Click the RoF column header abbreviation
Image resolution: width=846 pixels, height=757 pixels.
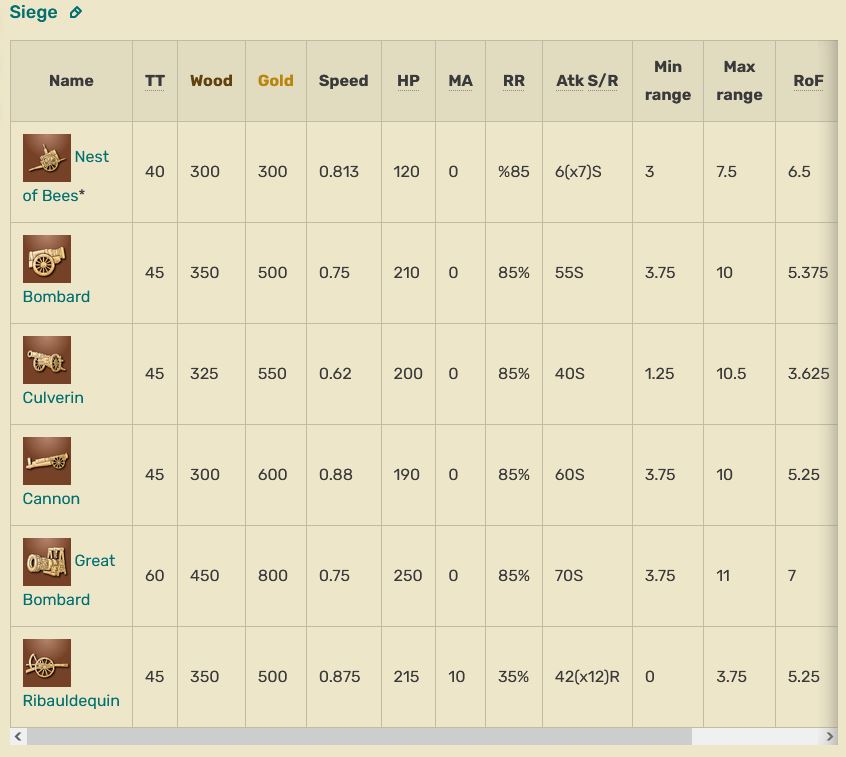(808, 80)
